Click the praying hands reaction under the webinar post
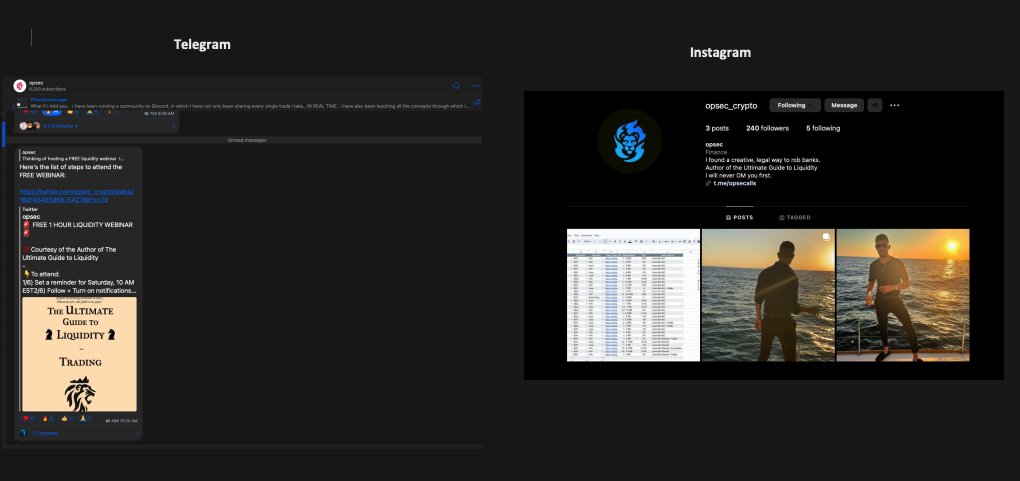This screenshot has height=481, width=1020. [x=85, y=419]
